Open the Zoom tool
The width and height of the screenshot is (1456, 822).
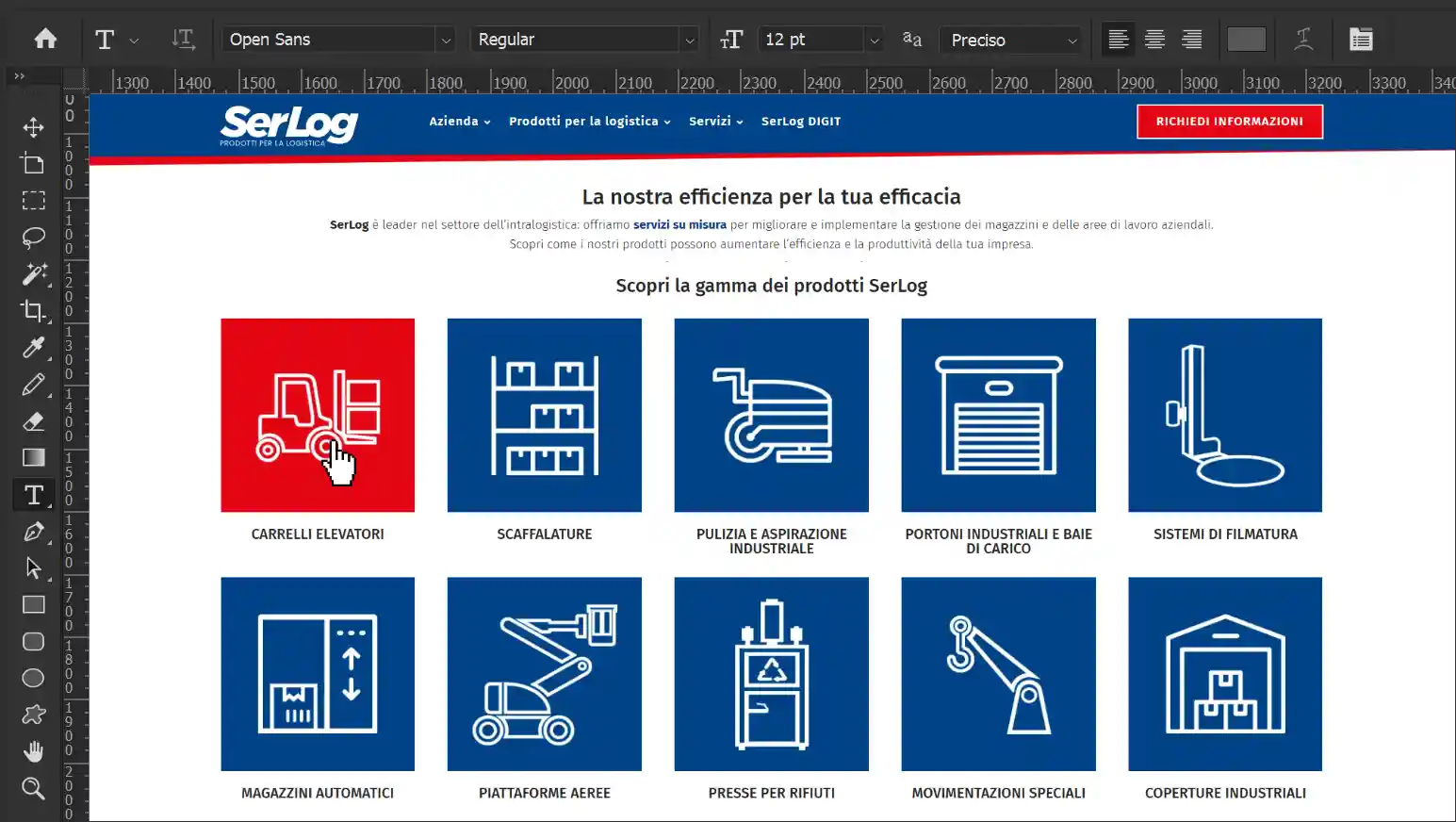tap(33, 788)
